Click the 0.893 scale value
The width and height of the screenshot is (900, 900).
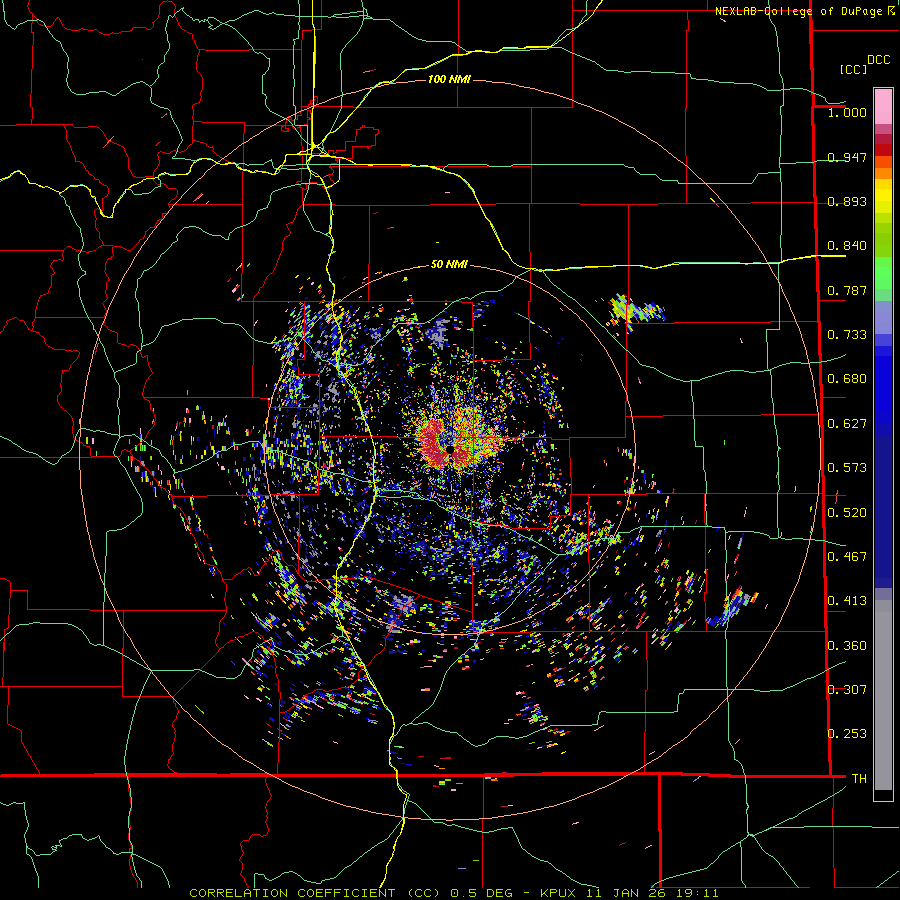click(x=847, y=201)
